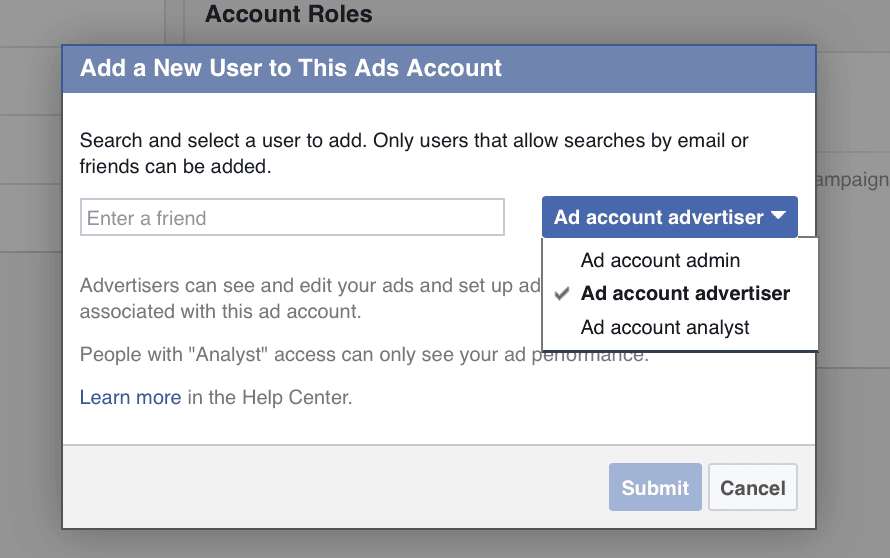Click the white caret arrow on role button
Viewport: 890px width, 558px height.
778,216
